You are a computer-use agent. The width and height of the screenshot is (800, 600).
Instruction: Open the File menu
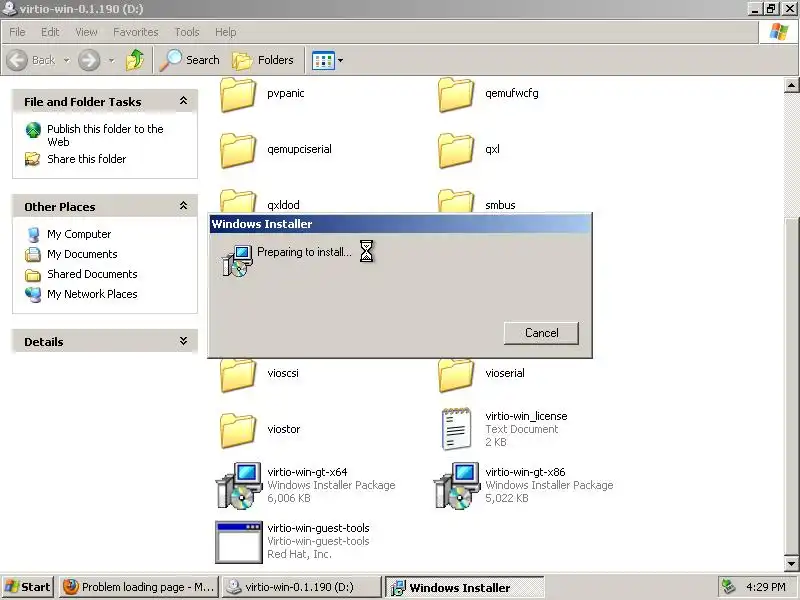click(17, 32)
